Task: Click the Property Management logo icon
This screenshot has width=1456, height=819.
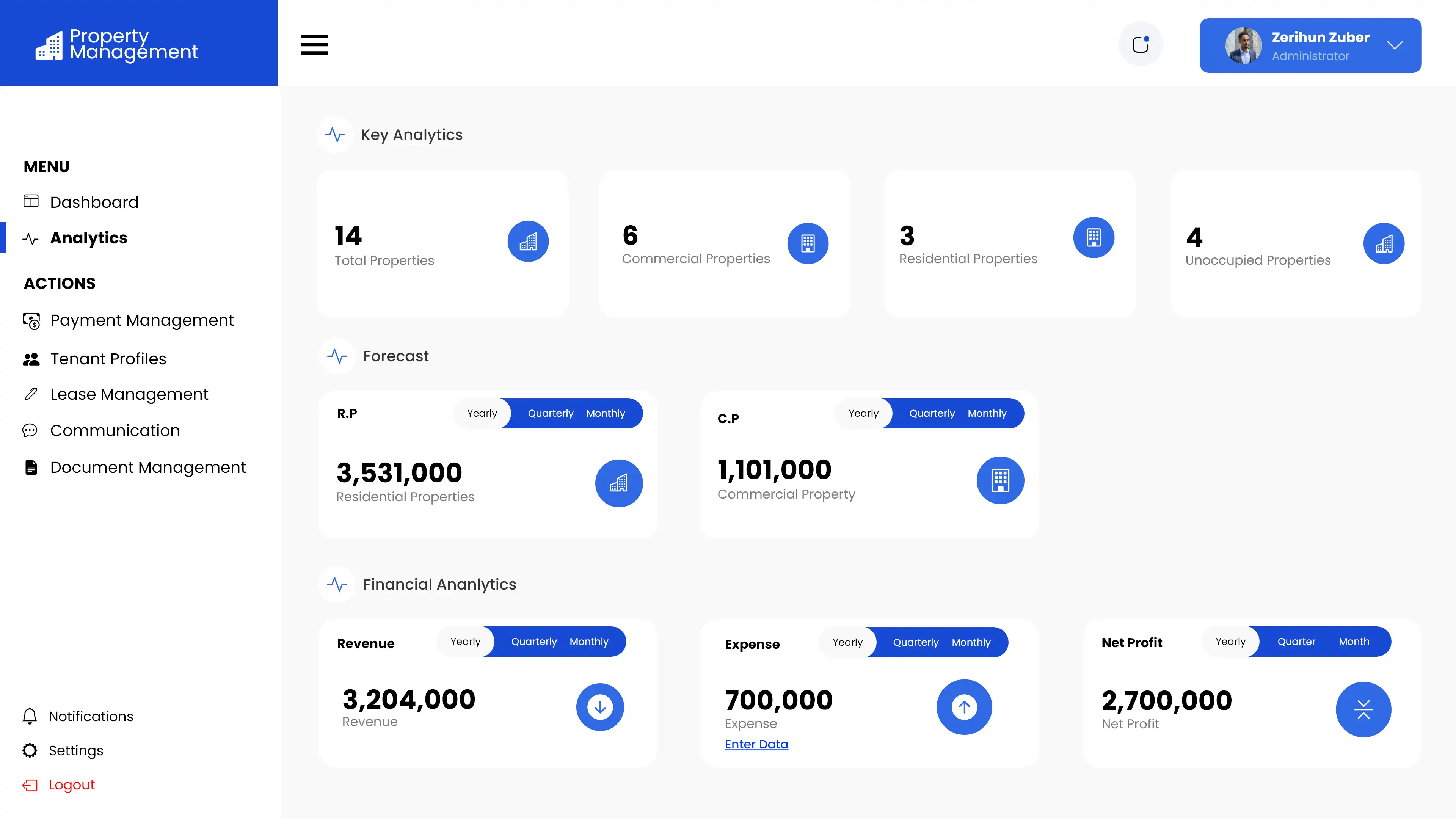Action: 49,45
